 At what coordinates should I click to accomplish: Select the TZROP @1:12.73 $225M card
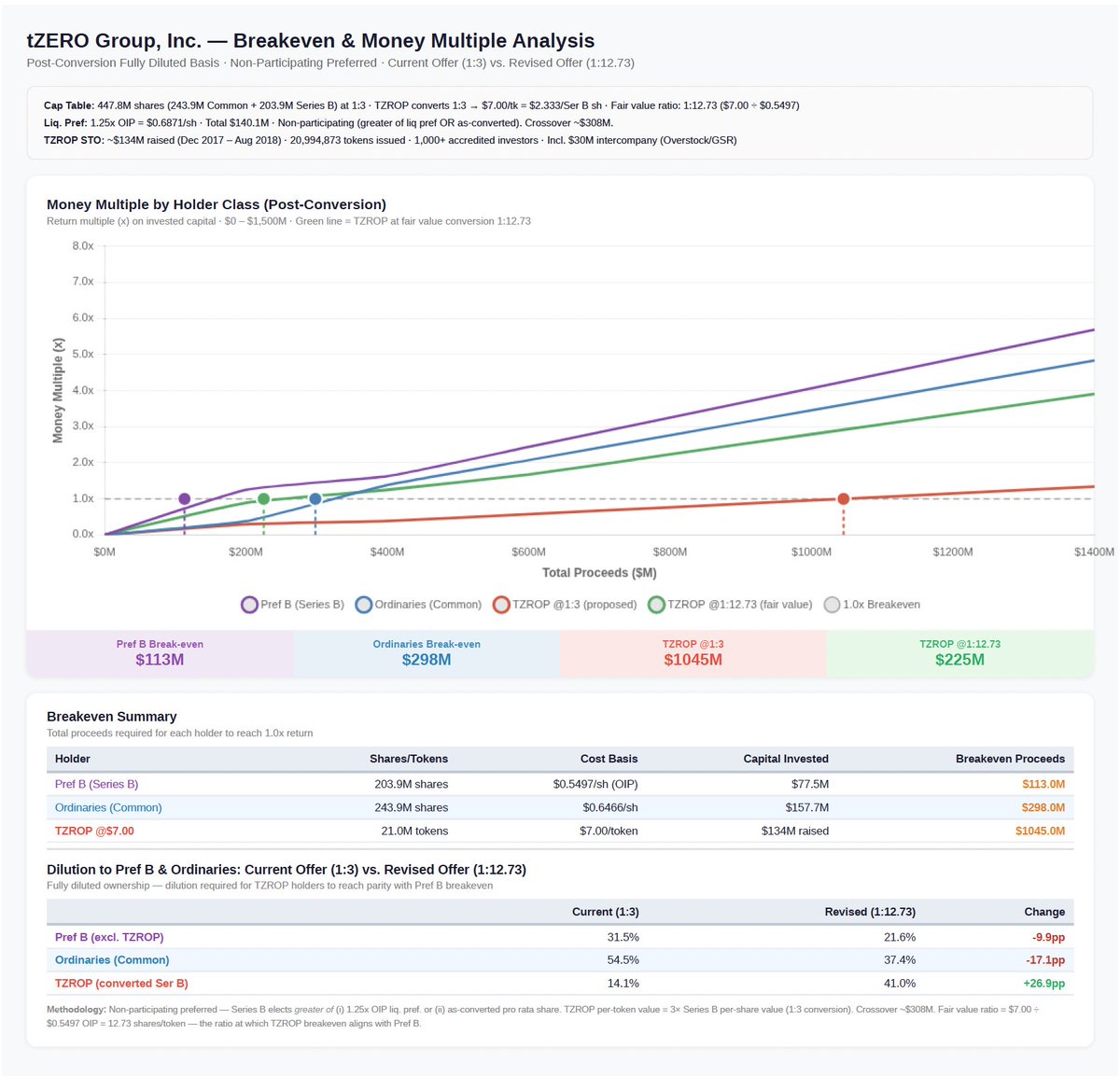click(x=959, y=653)
